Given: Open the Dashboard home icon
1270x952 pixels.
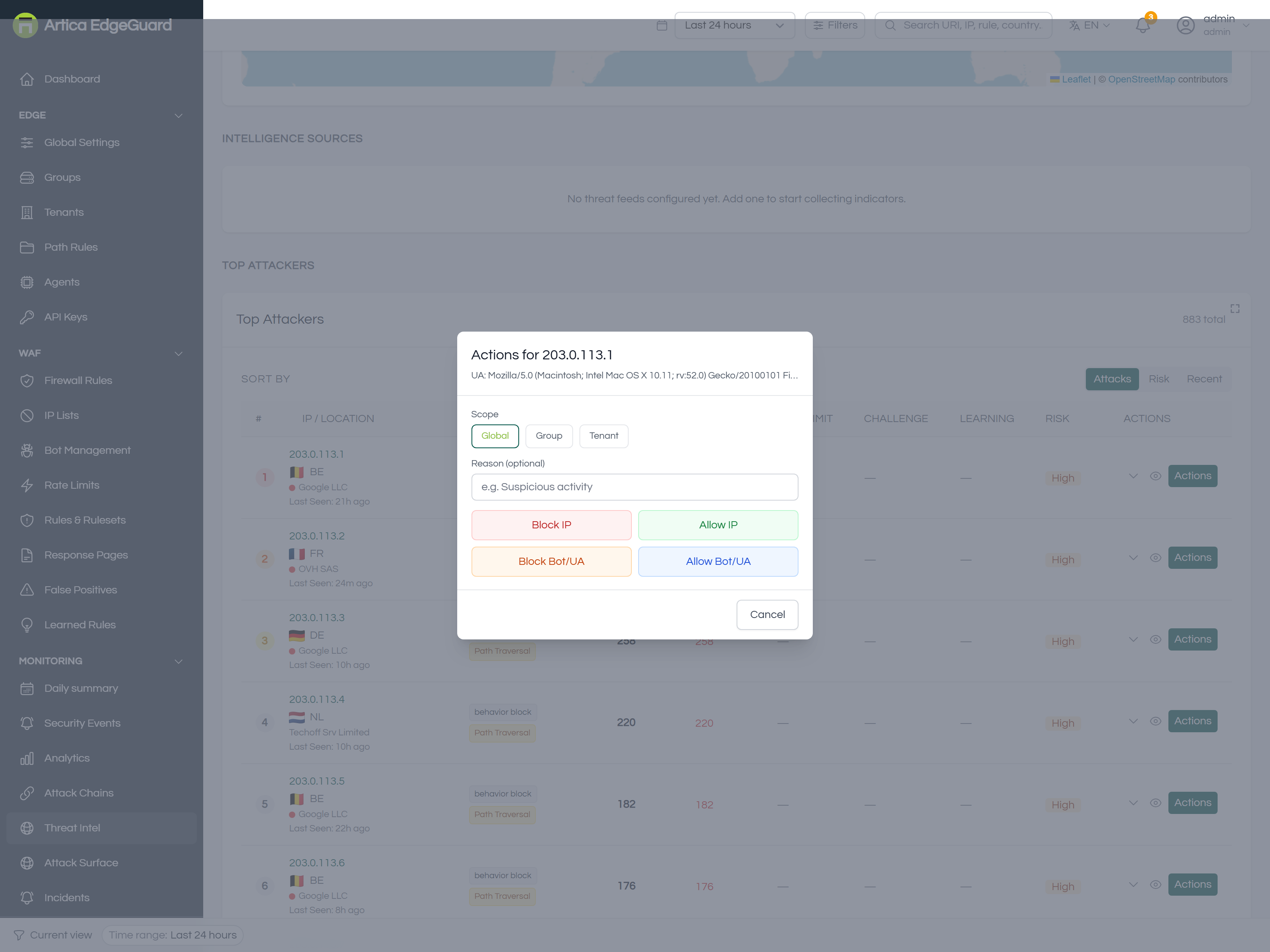Looking at the screenshot, I should (27, 79).
